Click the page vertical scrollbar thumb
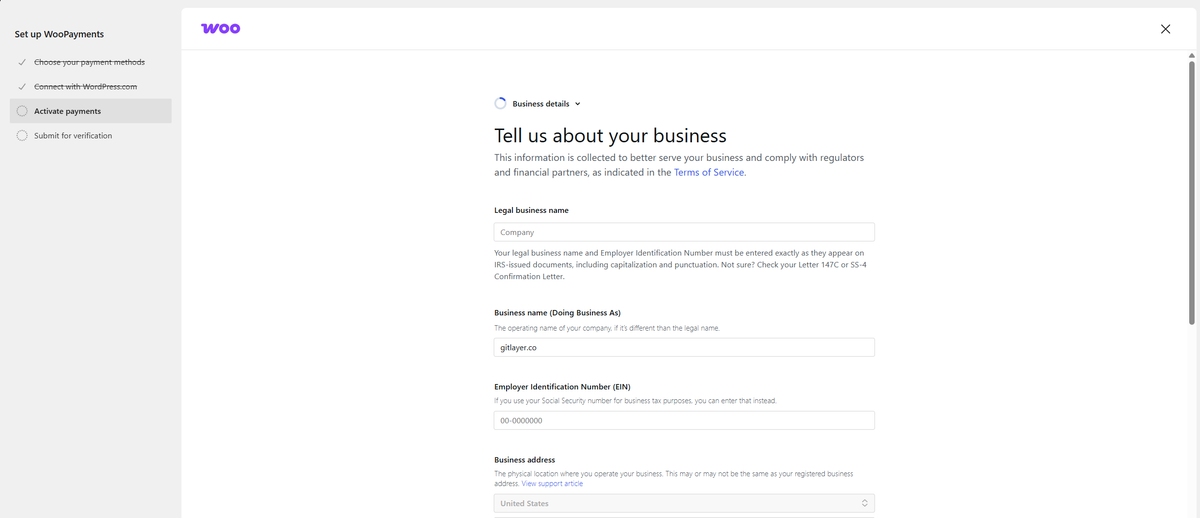 coord(1192,192)
